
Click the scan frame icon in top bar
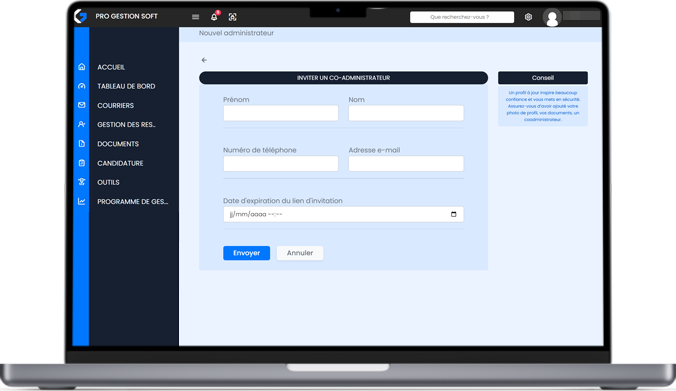(232, 17)
